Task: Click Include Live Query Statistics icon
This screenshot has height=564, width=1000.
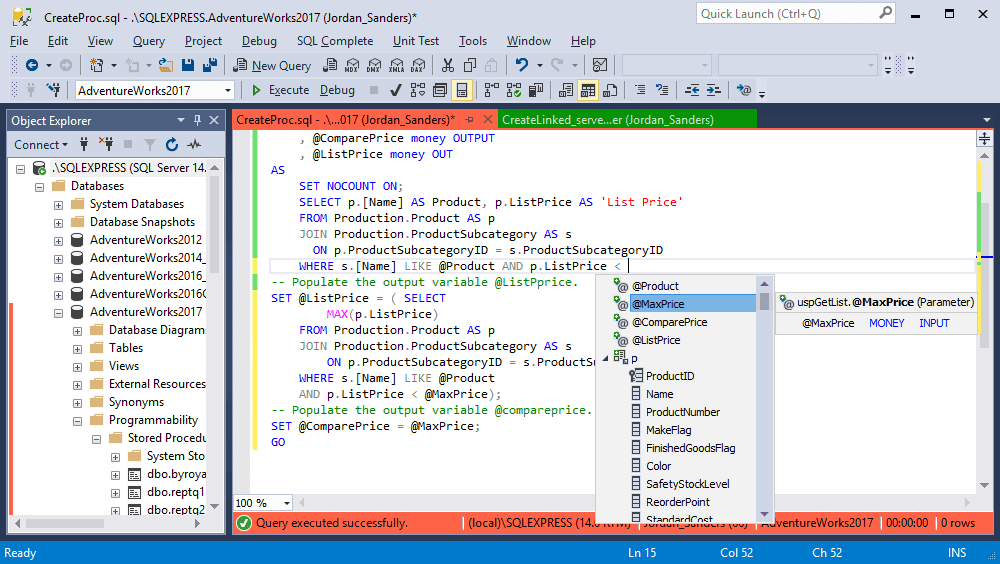Action: pos(514,90)
